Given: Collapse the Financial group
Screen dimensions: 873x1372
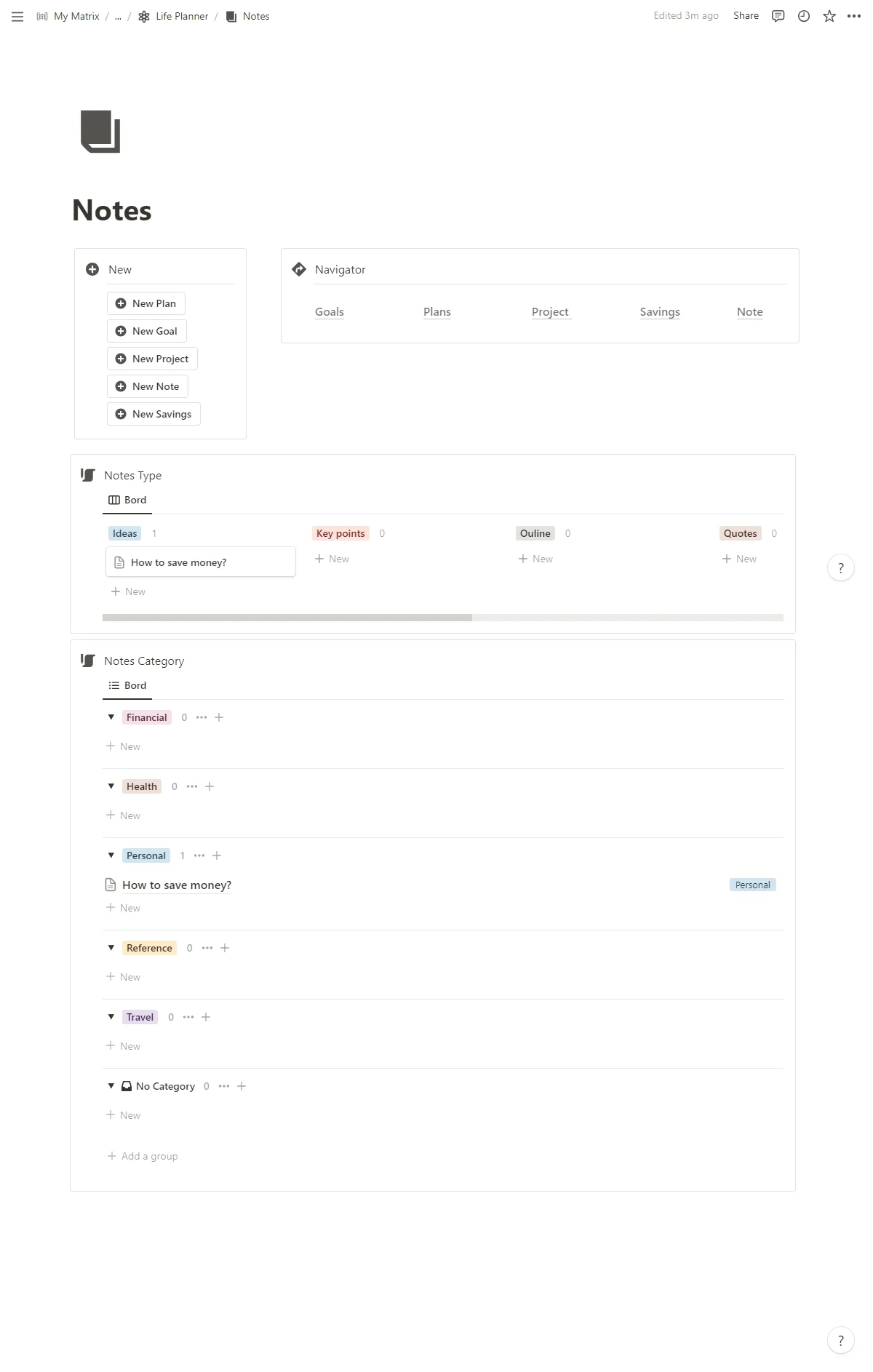Looking at the screenshot, I should 111,717.
